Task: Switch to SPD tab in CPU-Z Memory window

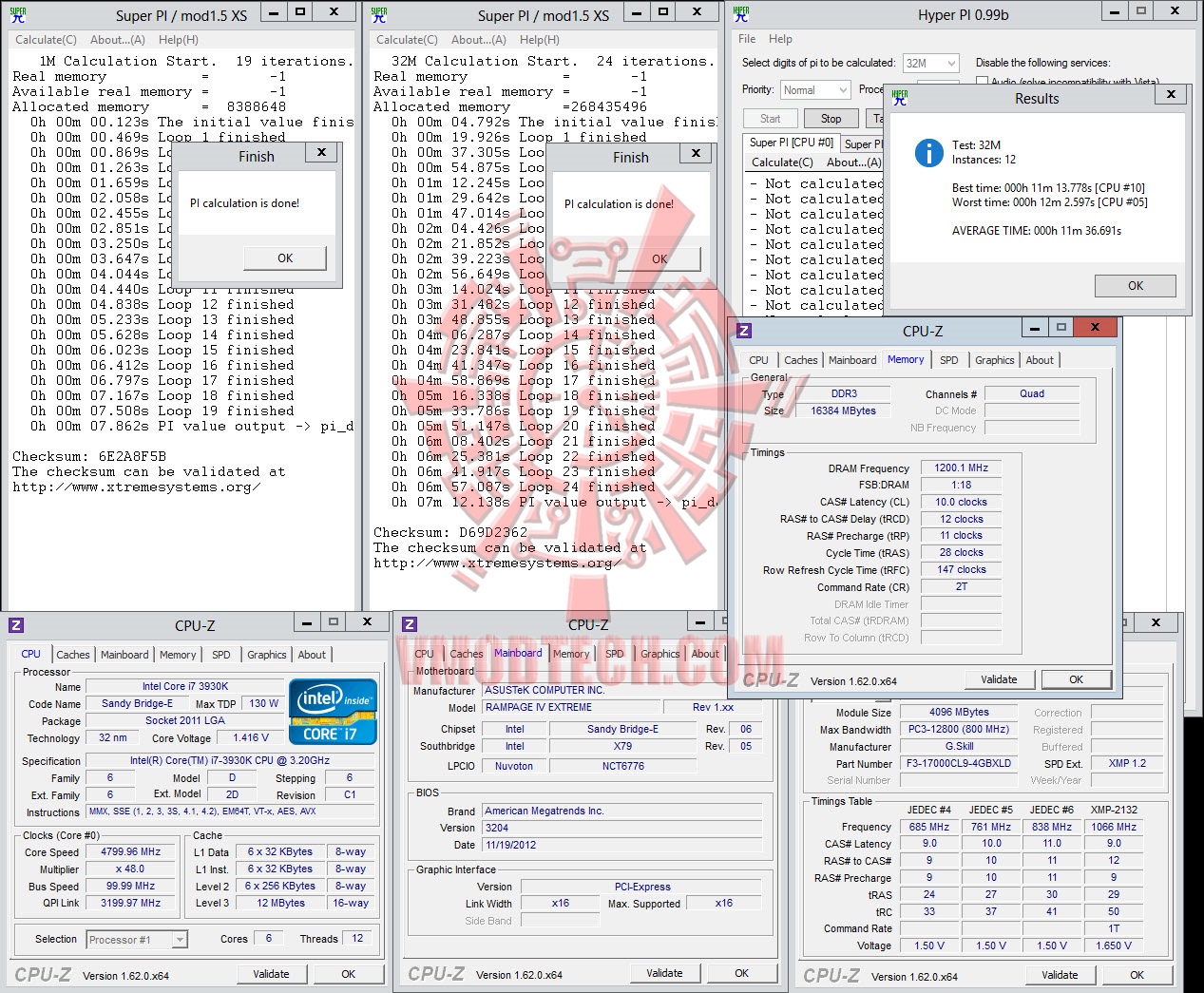Action: tap(948, 360)
